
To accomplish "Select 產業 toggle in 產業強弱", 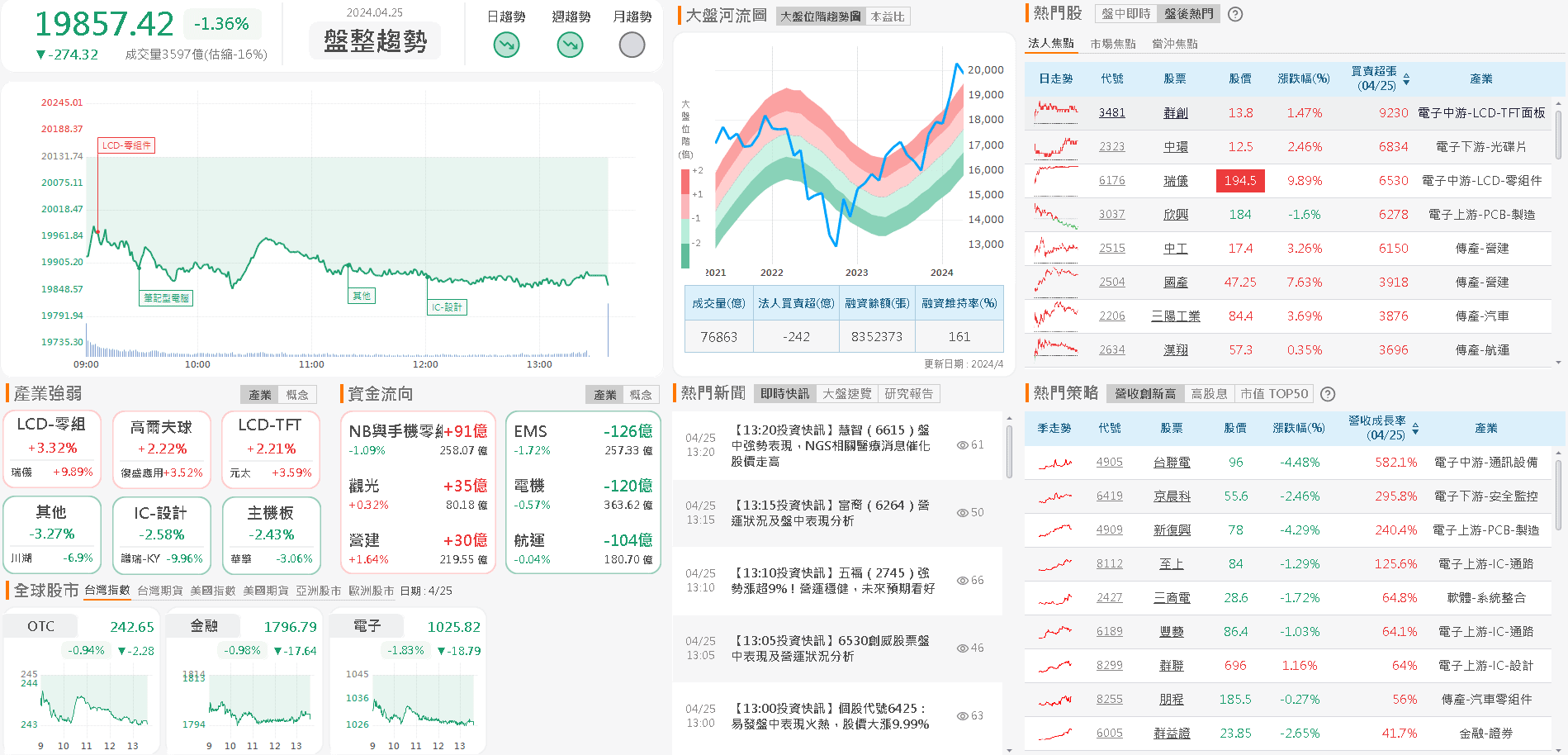I will pyautogui.click(x=260, y=395).
